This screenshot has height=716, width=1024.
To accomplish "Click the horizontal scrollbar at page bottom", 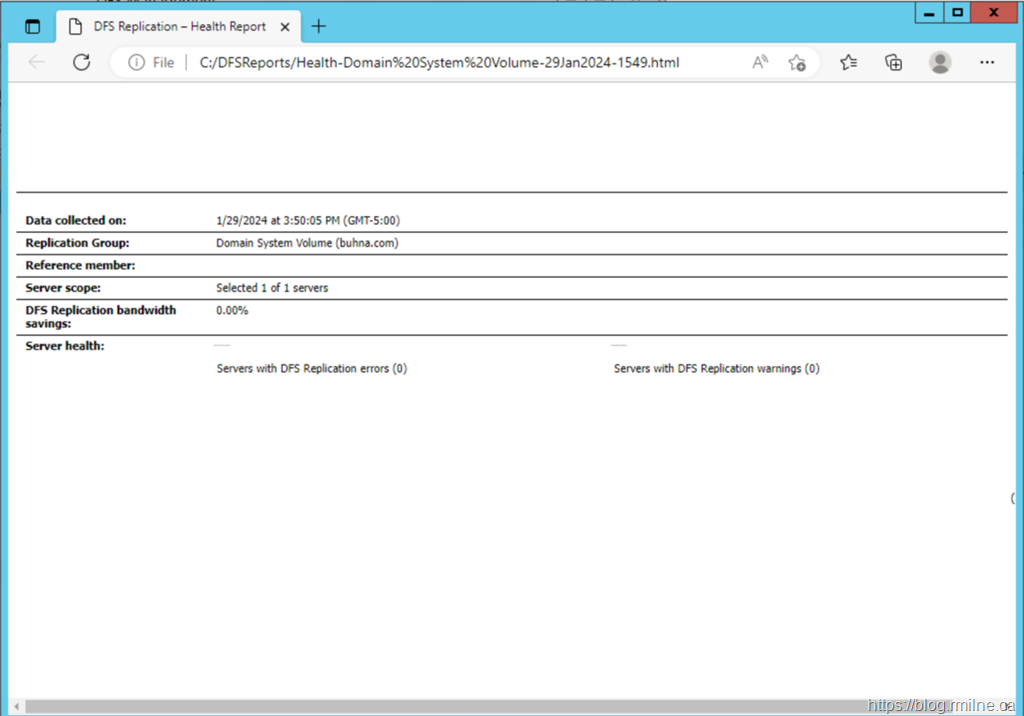I will 440,706.
